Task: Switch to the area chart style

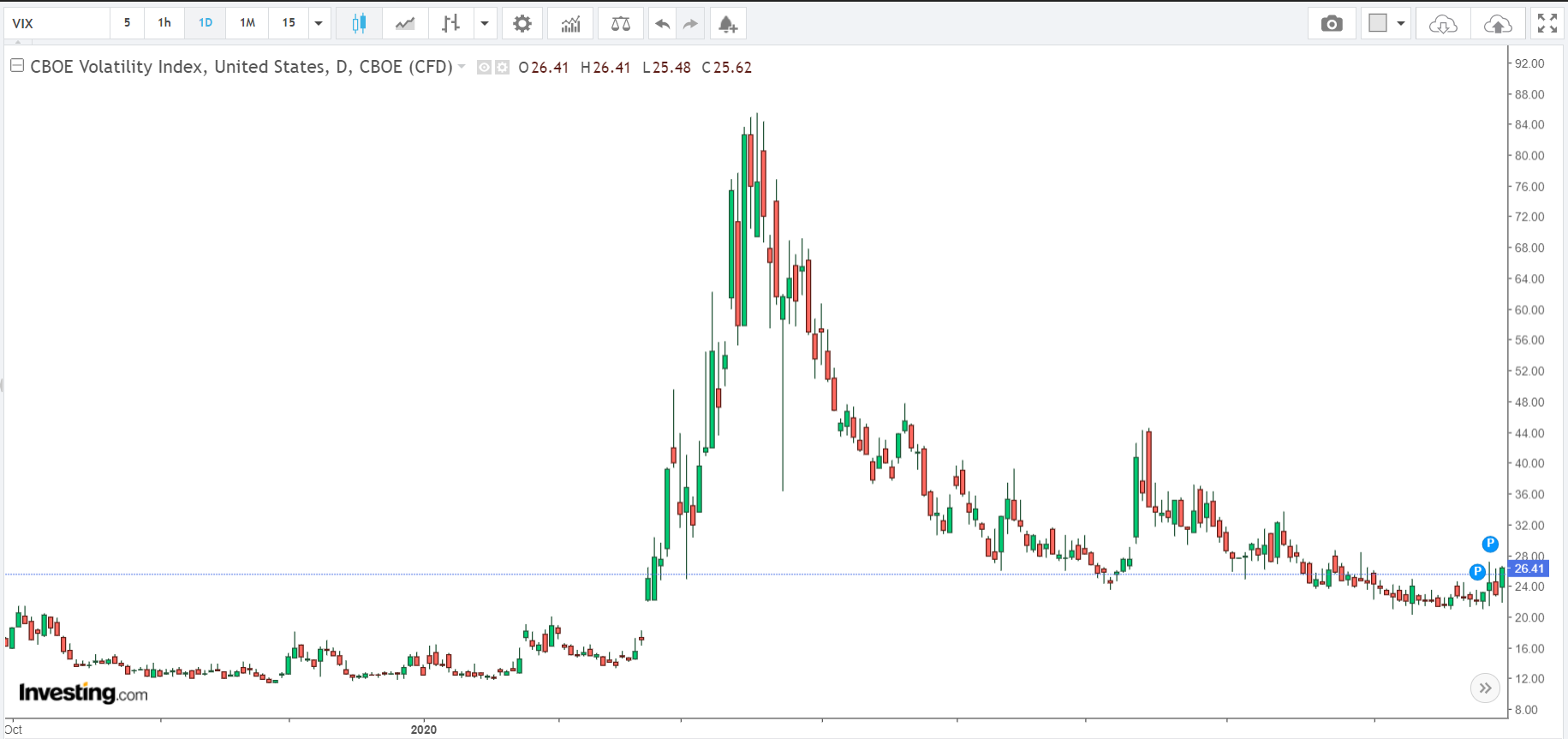Action: tap(405, 24)
